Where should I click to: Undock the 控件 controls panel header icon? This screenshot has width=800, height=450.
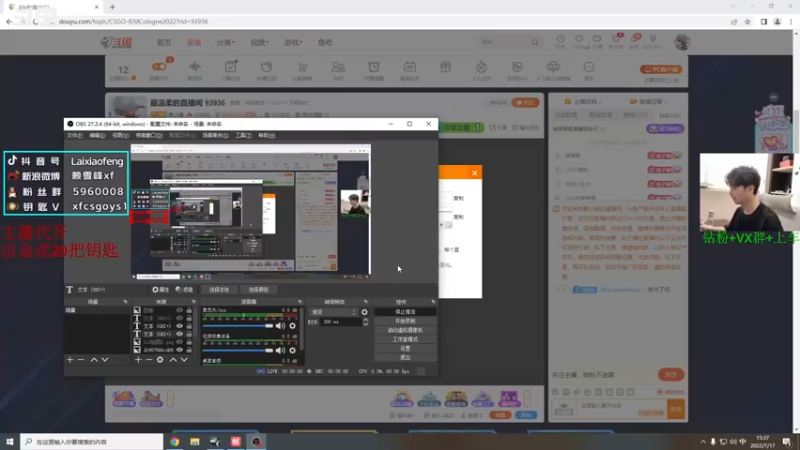pyautogui.click(x=433, y=302)
